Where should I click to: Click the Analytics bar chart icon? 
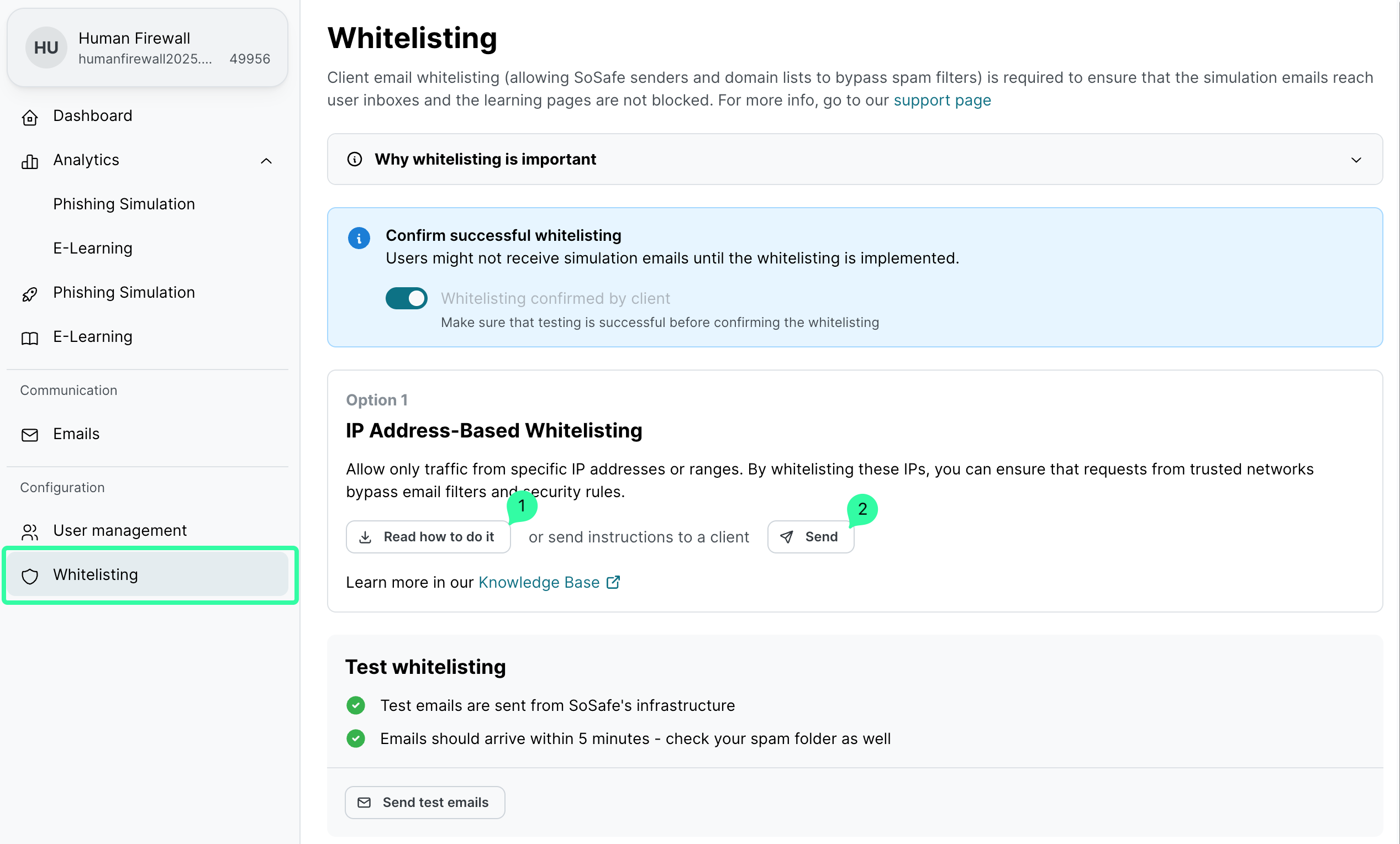click(29, 161)
